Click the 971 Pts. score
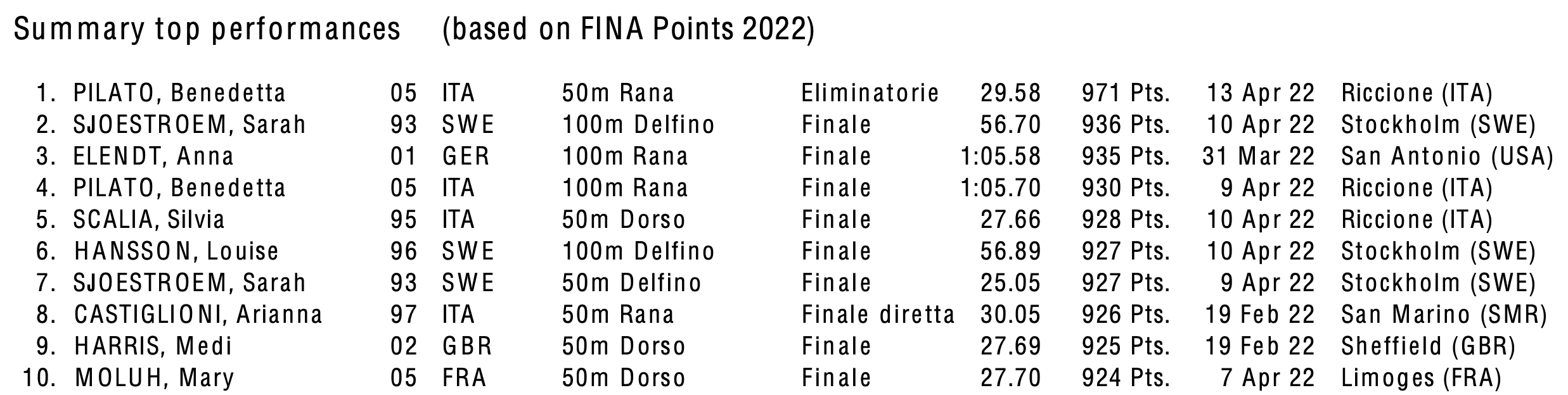The width and height of the screenshot is (1568, 395). (x=1126, y=93)
